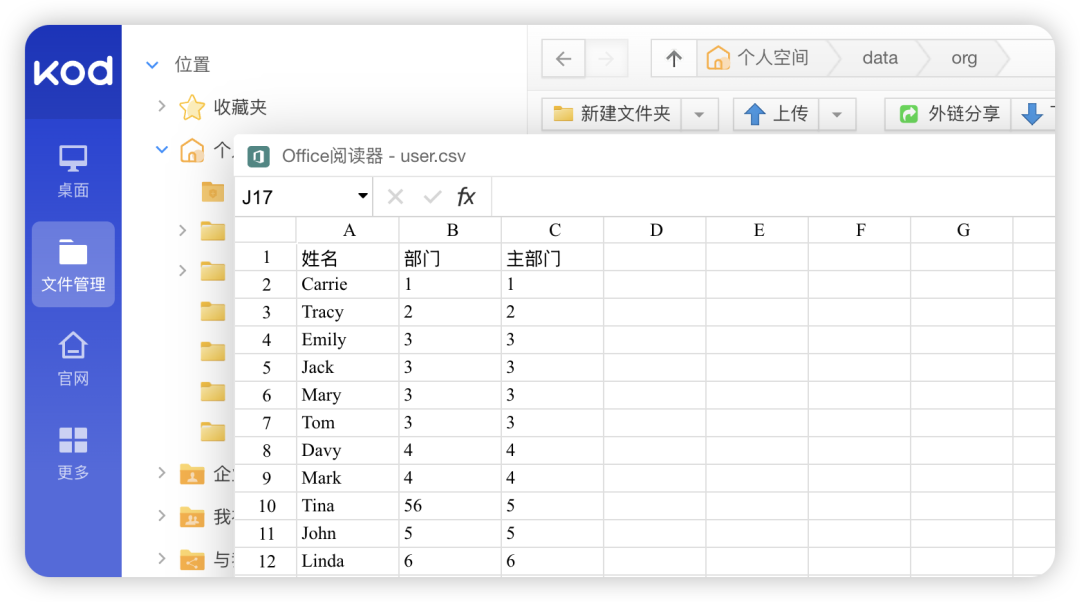Select header cell 部门 in column B

pos(450,258)
